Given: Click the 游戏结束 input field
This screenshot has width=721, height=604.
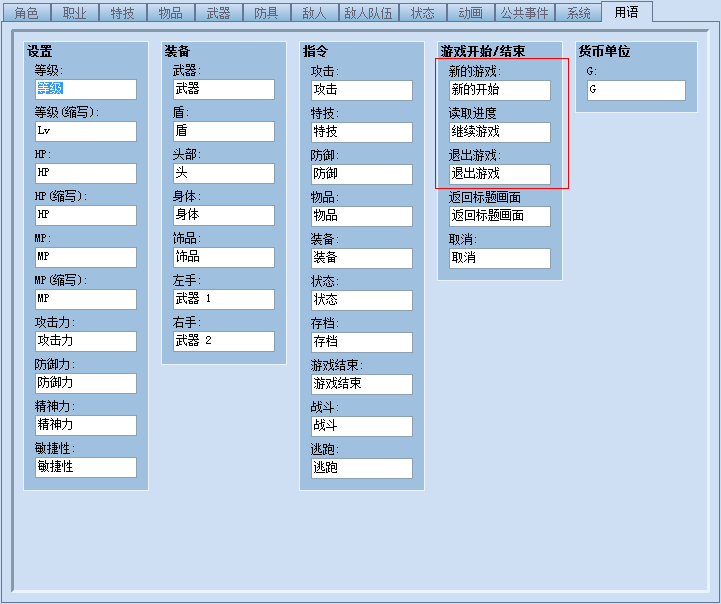Looking at the screenshot, I should 362,384.
